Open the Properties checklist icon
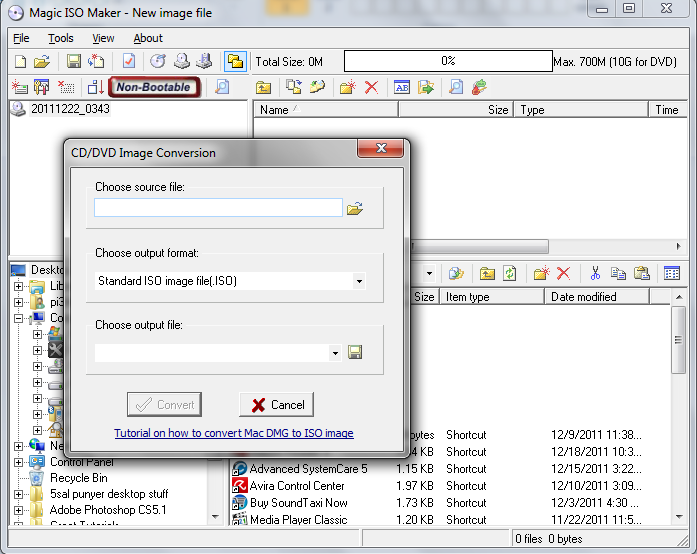The image size is (697, 554). 129,61
